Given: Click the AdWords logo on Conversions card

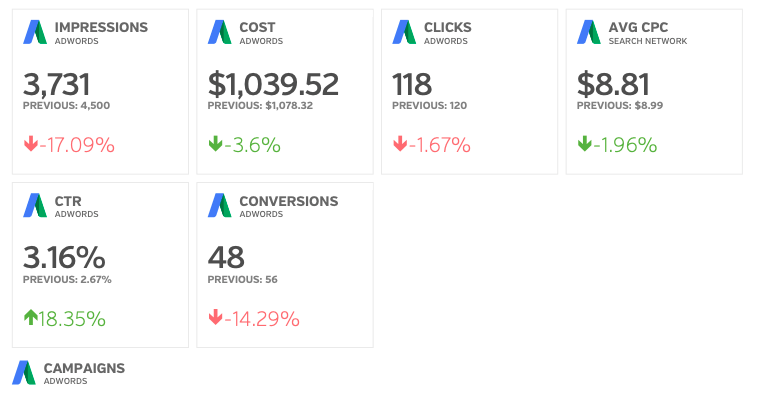Looking at the screenshot, I should pos(220,205).
